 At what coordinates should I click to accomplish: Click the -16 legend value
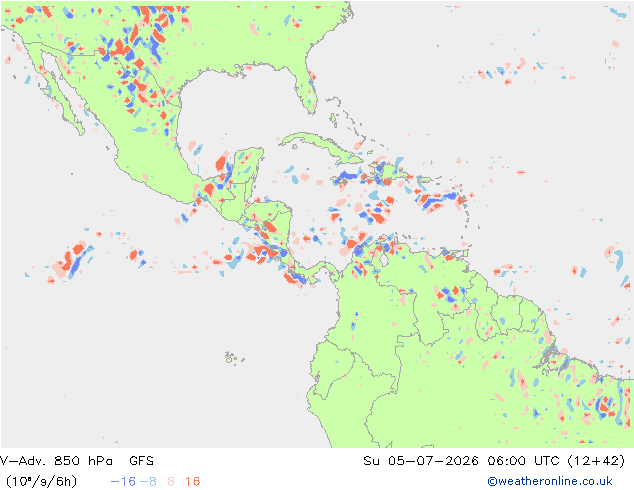click(123, 482)
